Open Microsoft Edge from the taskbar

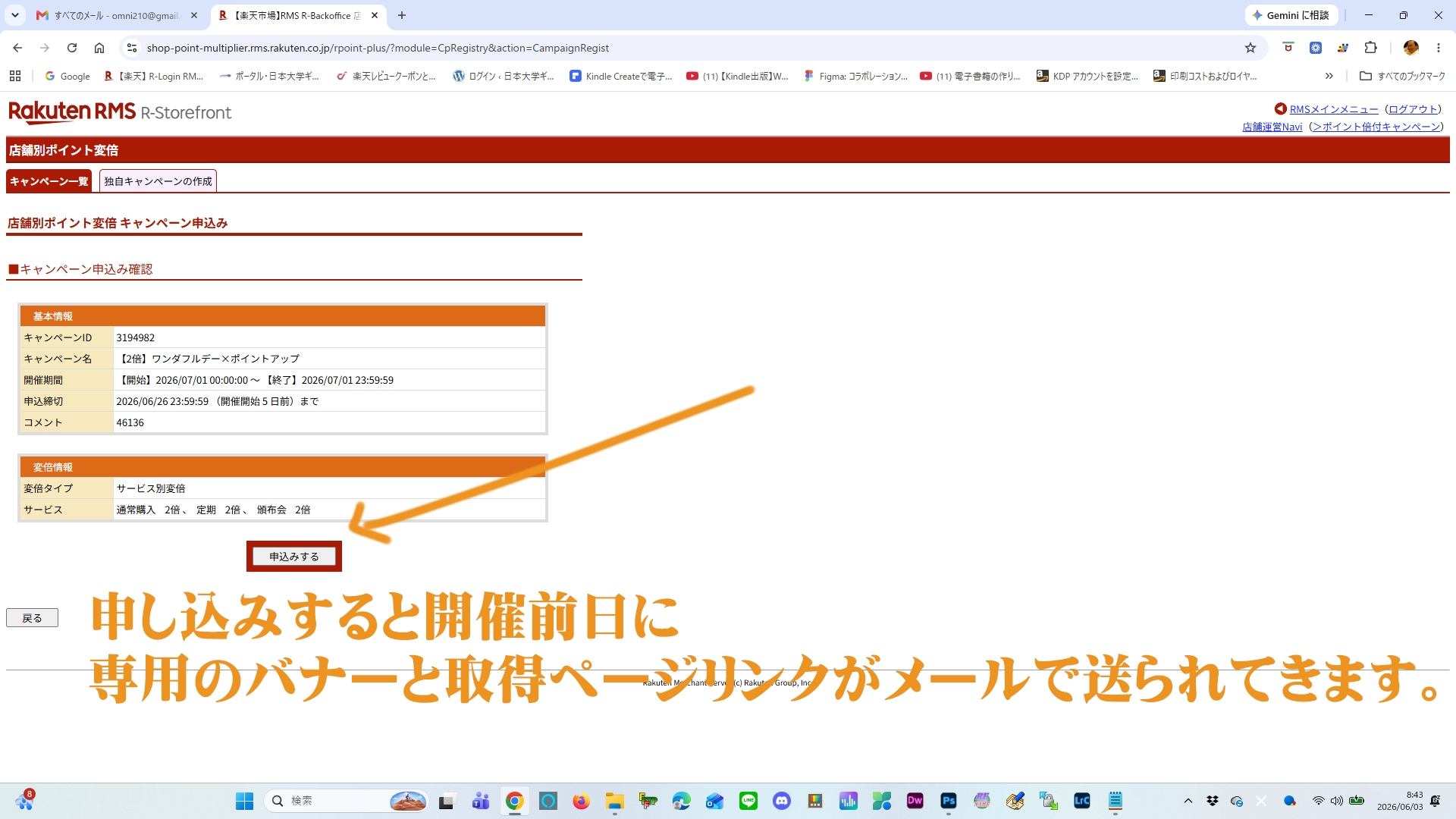681,801
